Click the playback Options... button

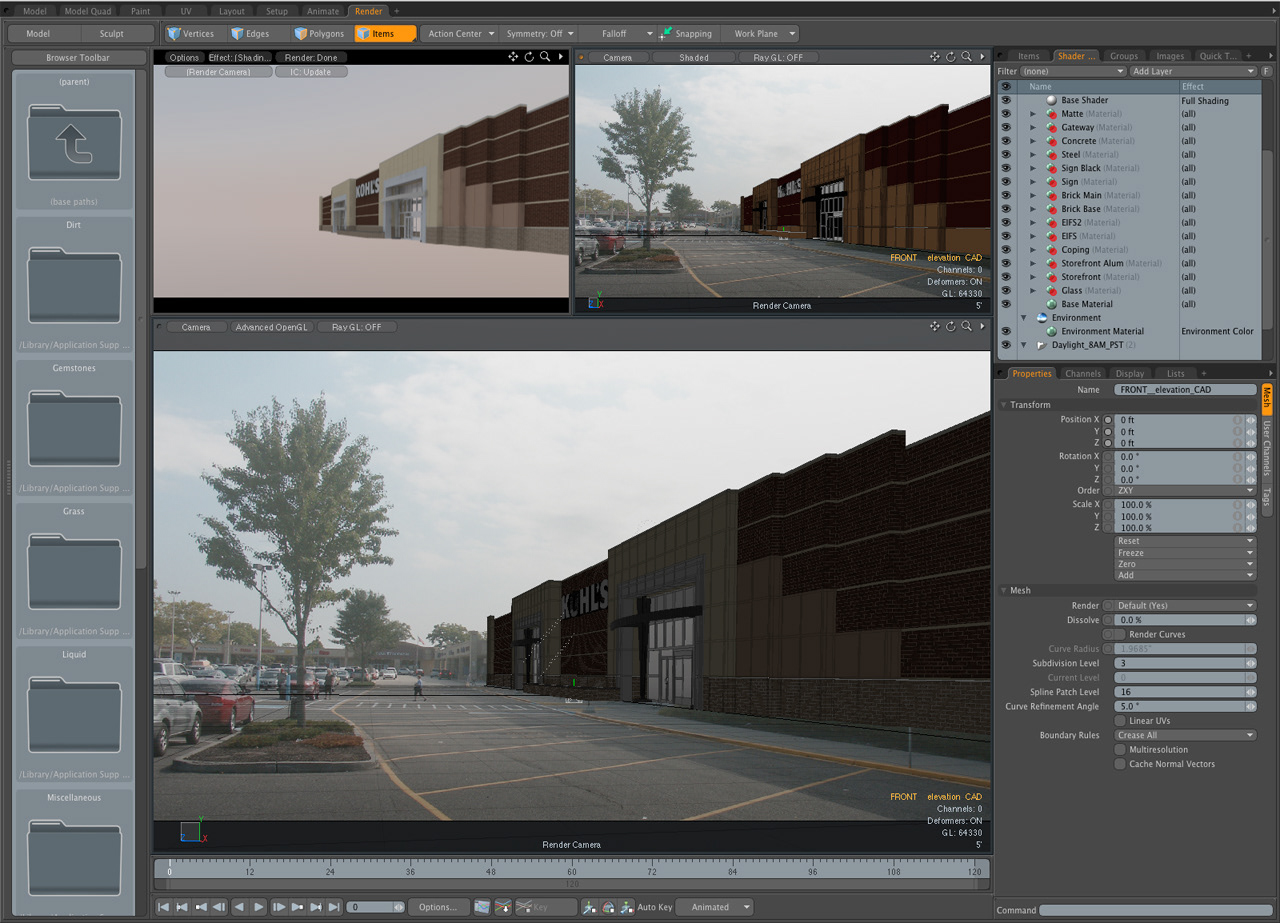pos(438,907)
